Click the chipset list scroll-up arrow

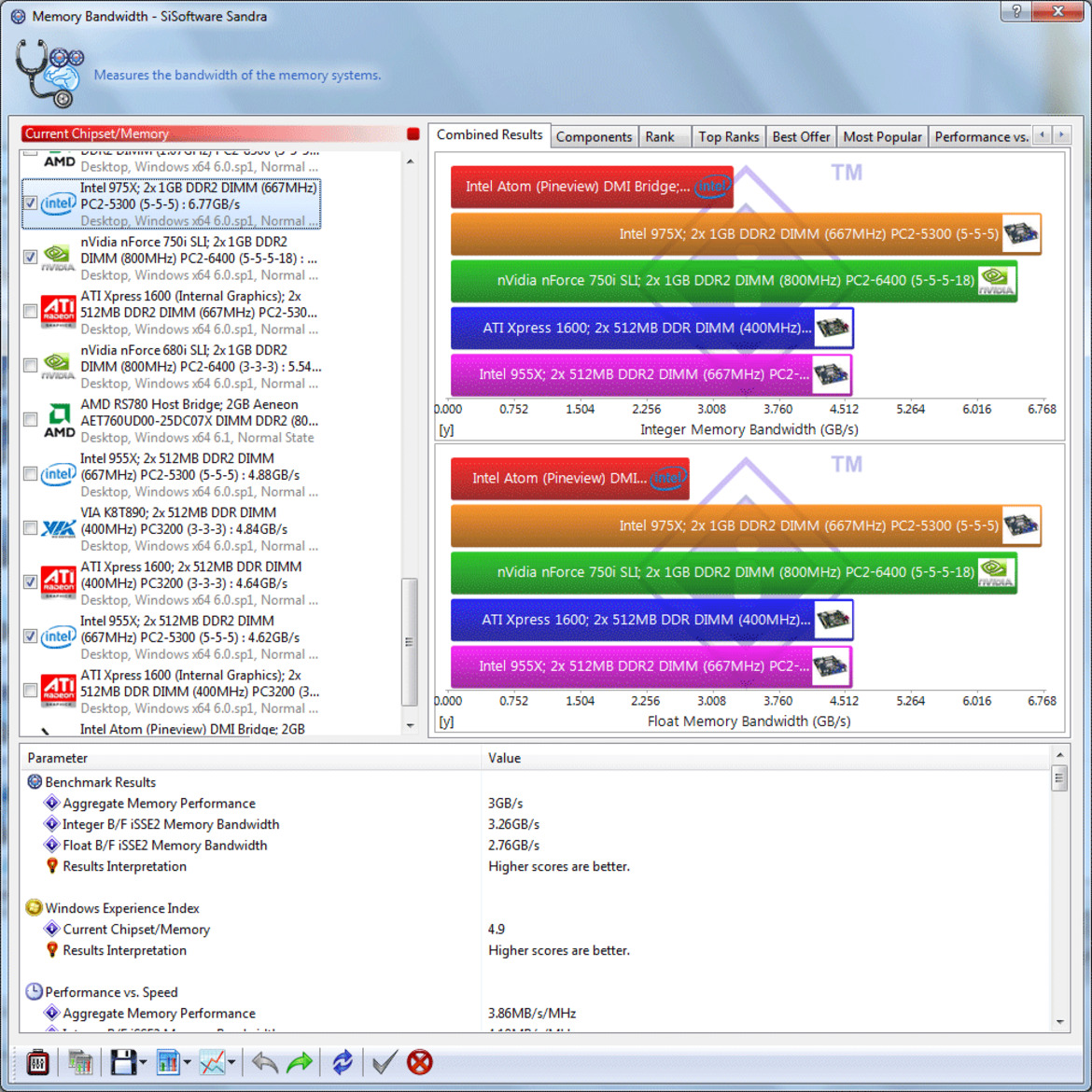[410, 161]
